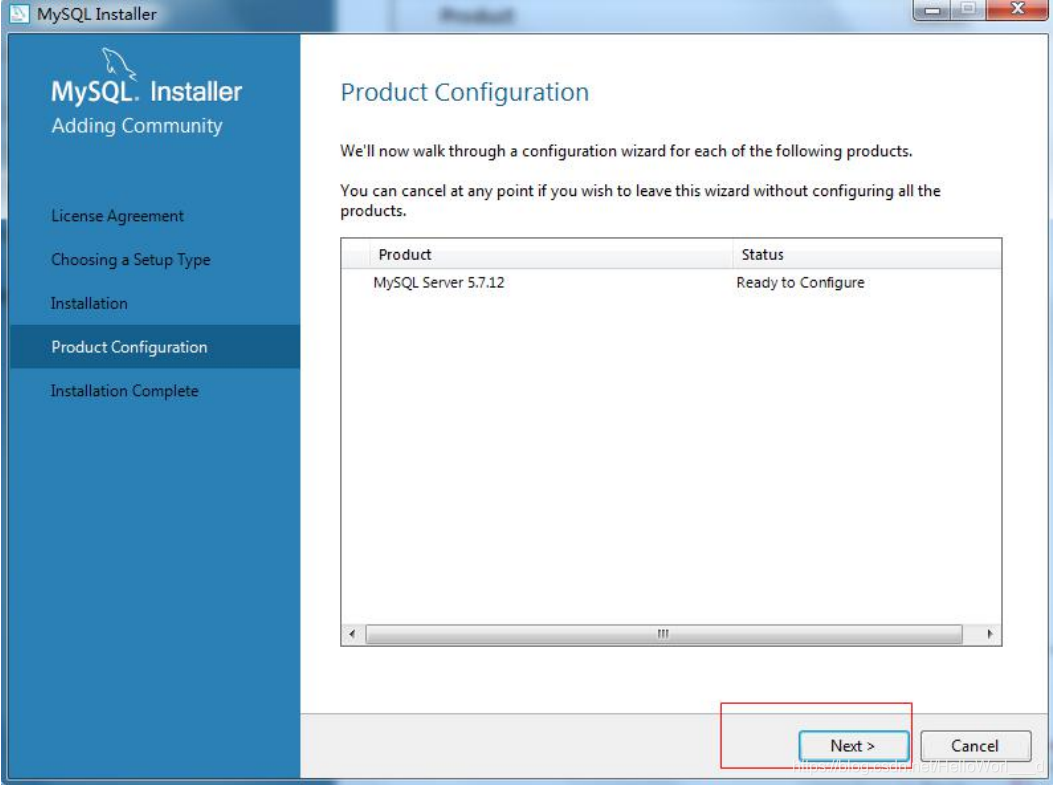Maximize the MySQL Installer window
Image resolution: width=1053 pixels, height=785 pixels.
[x=968, y=10]
